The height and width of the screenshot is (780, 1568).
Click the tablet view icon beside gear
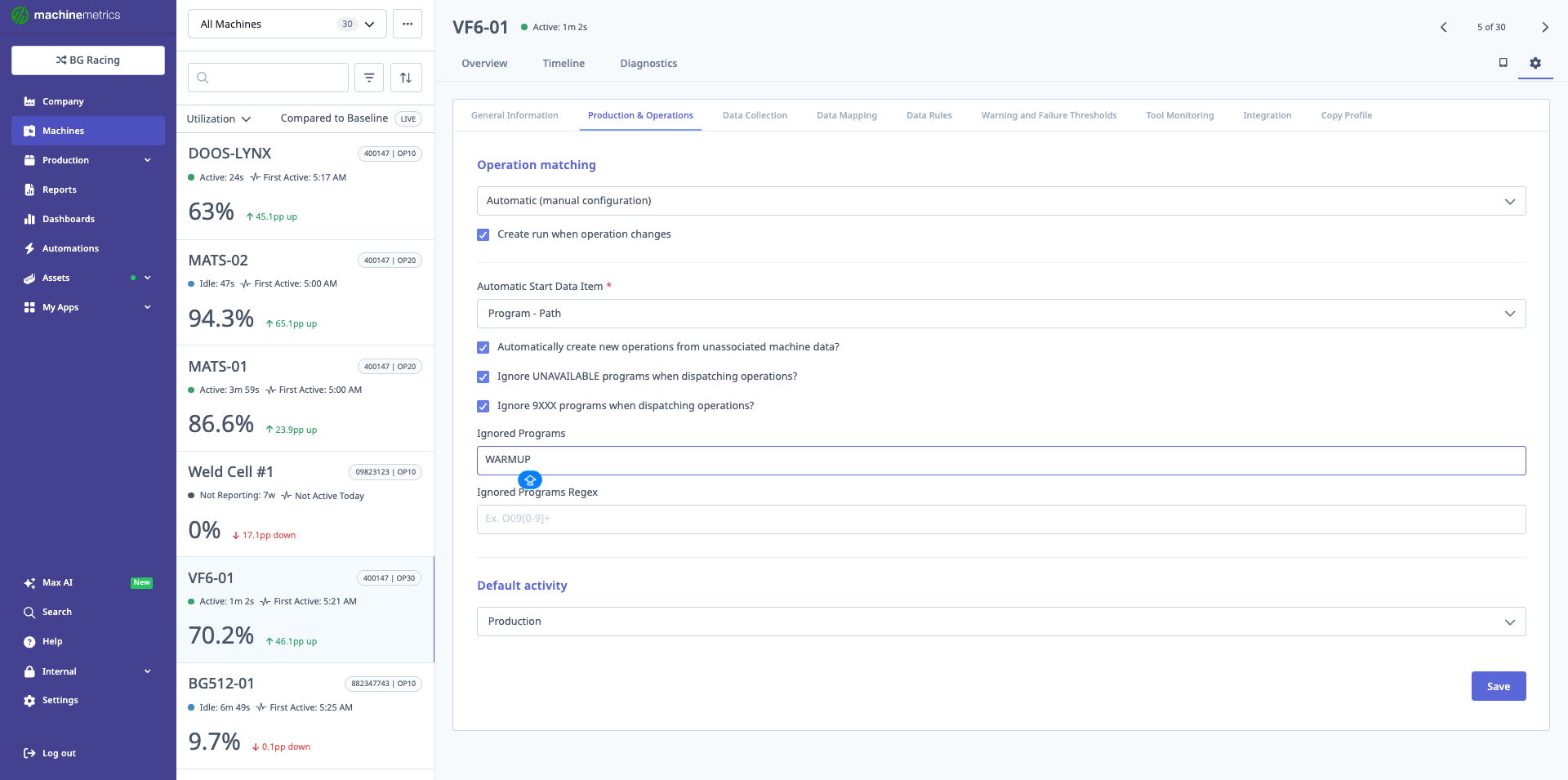[1503, 63]
